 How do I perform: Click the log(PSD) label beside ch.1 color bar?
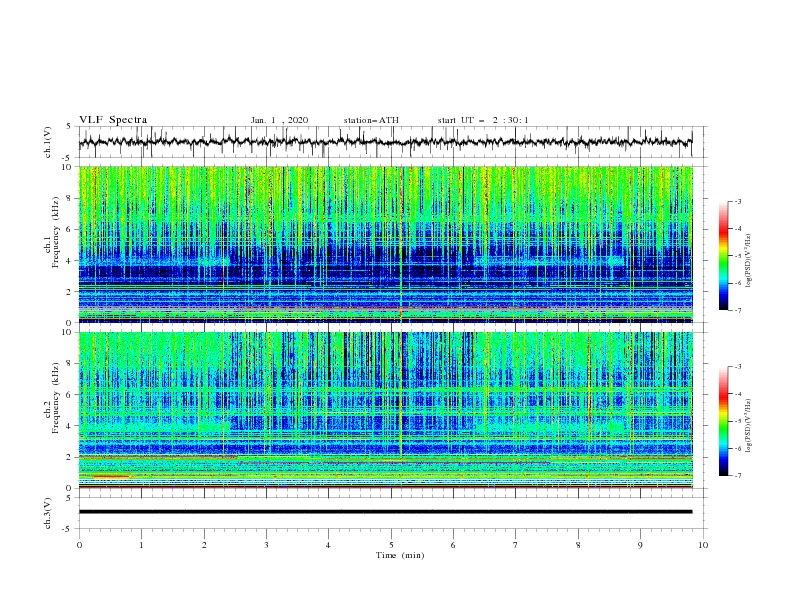[748, 261]
